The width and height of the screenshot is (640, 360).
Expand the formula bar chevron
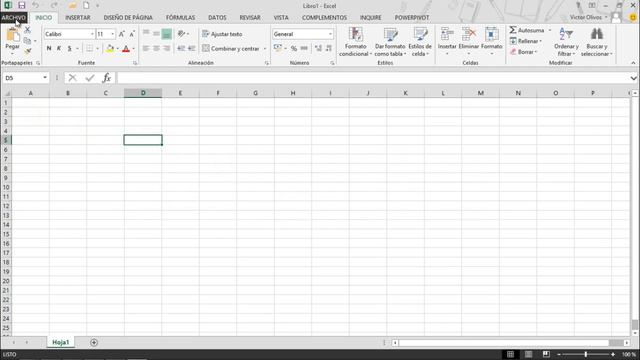(x=633, y=78)
